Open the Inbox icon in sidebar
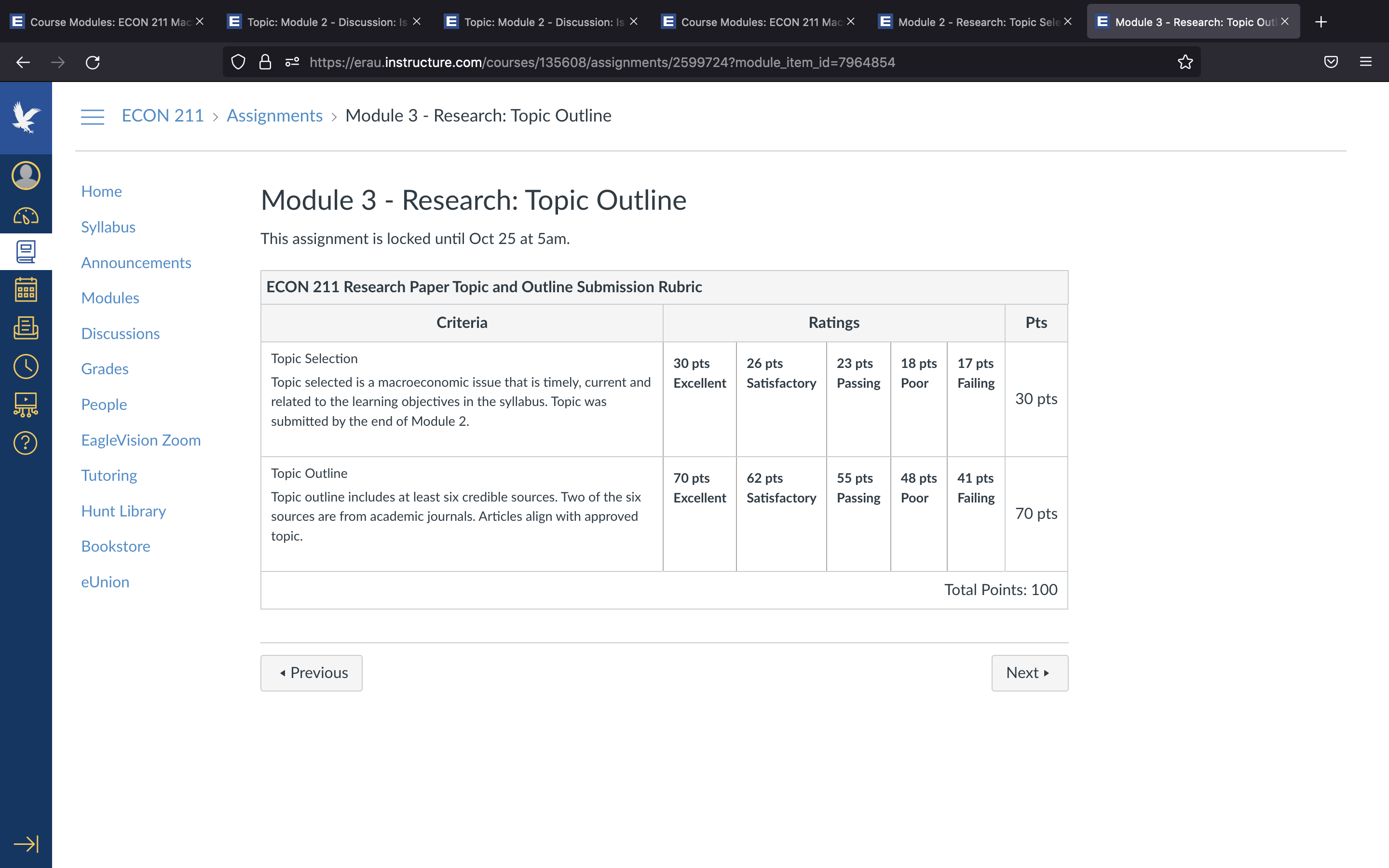 [26, 328]
